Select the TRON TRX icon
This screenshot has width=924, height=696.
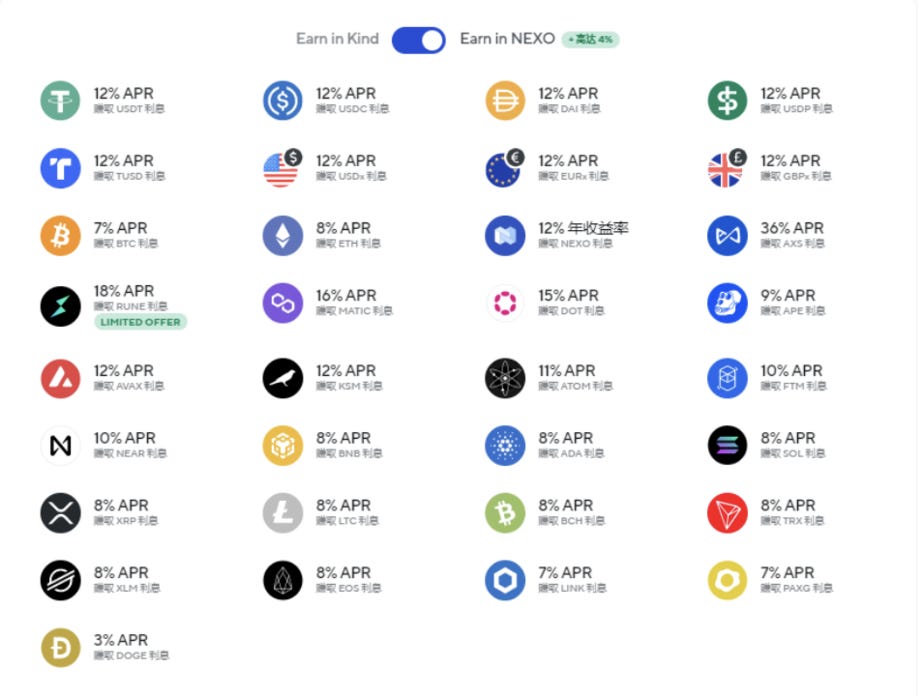[727, 513]
